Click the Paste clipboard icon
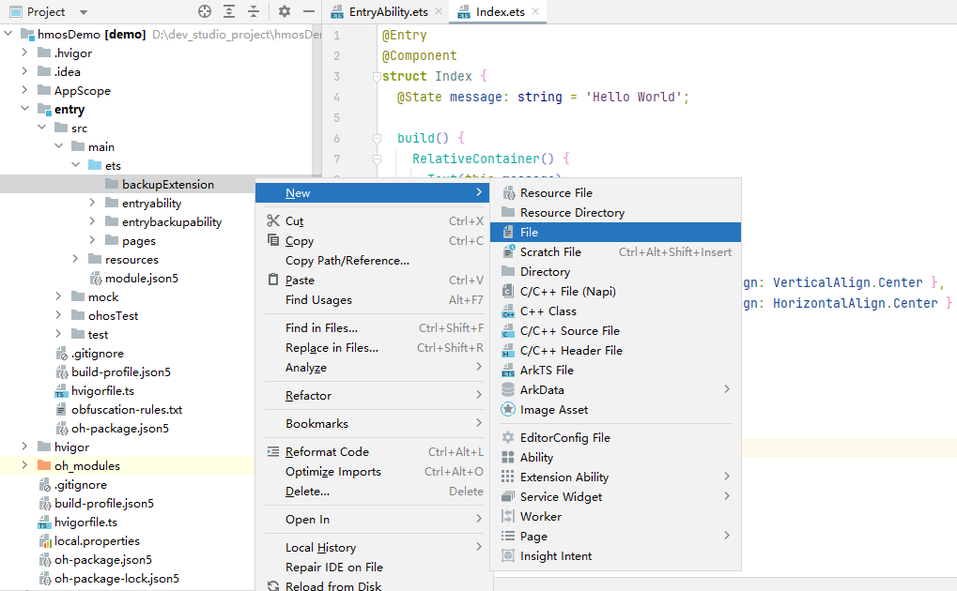This screenshot has width=957, height=591. [x=273, y=280]
